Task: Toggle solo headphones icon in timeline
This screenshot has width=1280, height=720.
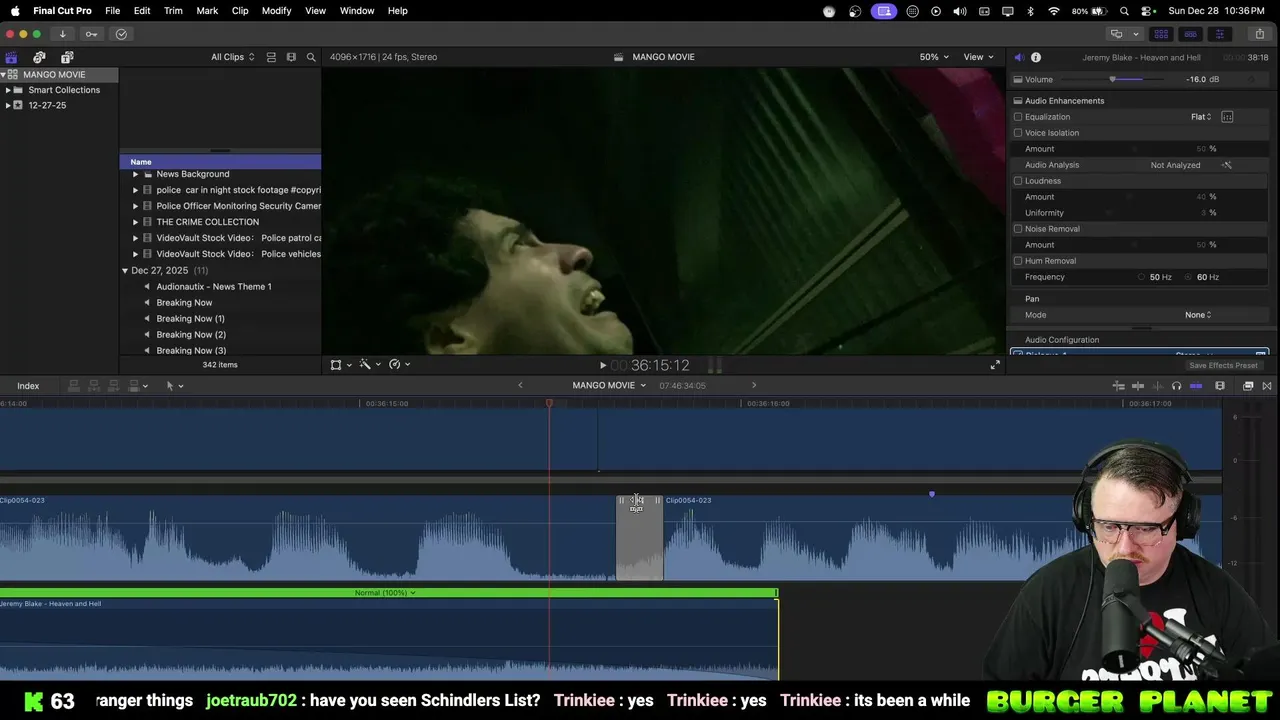Action: pyautogui.click(x=1176, y=386)
